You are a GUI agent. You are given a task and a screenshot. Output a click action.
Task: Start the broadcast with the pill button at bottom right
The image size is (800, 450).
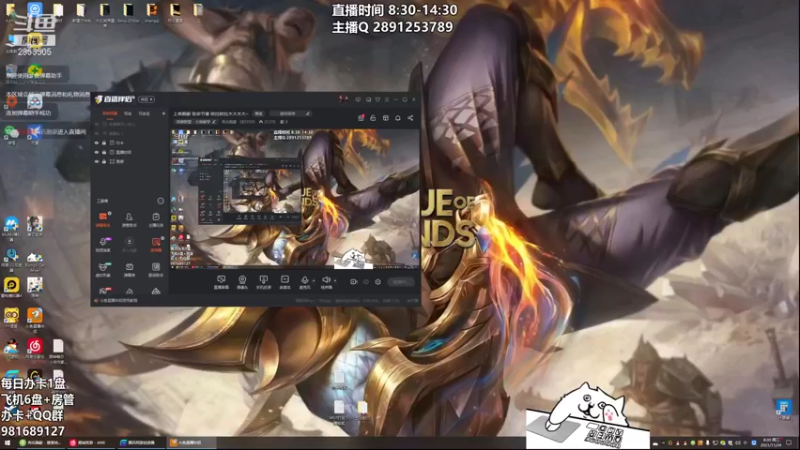pyautogui.click(x=401, y=282)
